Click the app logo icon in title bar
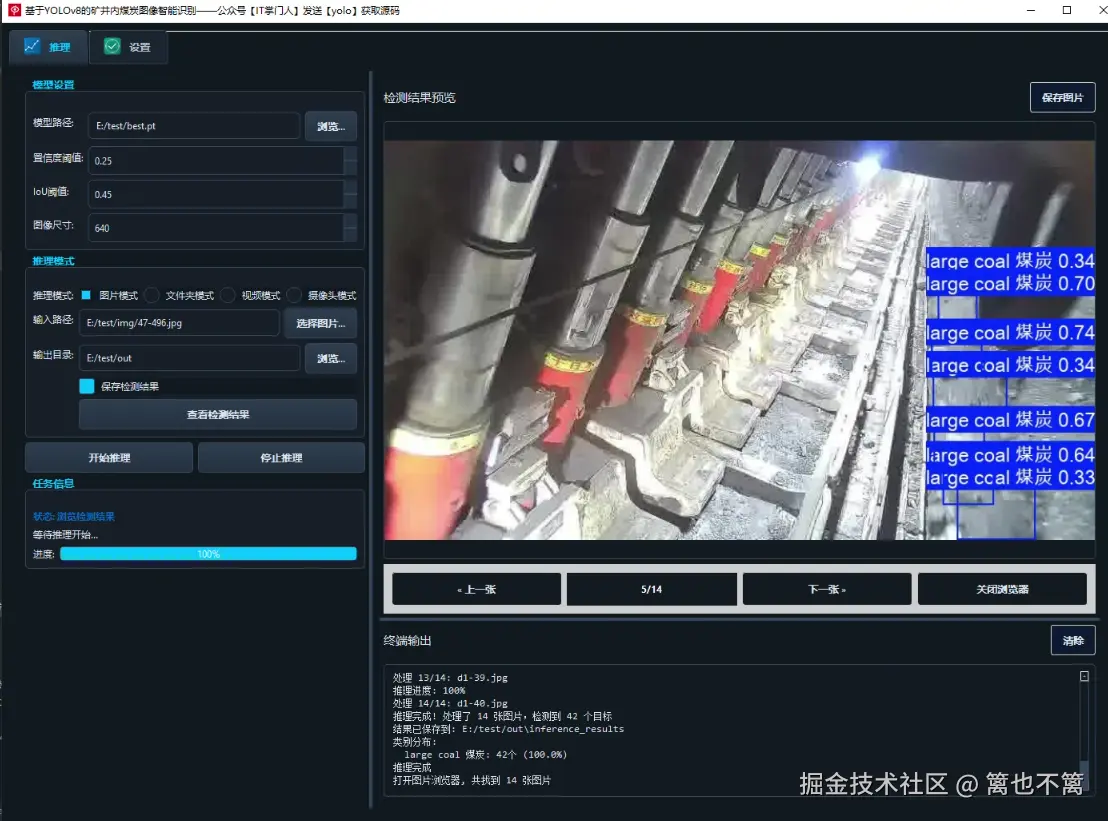The height and width of the screenshot is (821, 1108). tap(14, 10)
